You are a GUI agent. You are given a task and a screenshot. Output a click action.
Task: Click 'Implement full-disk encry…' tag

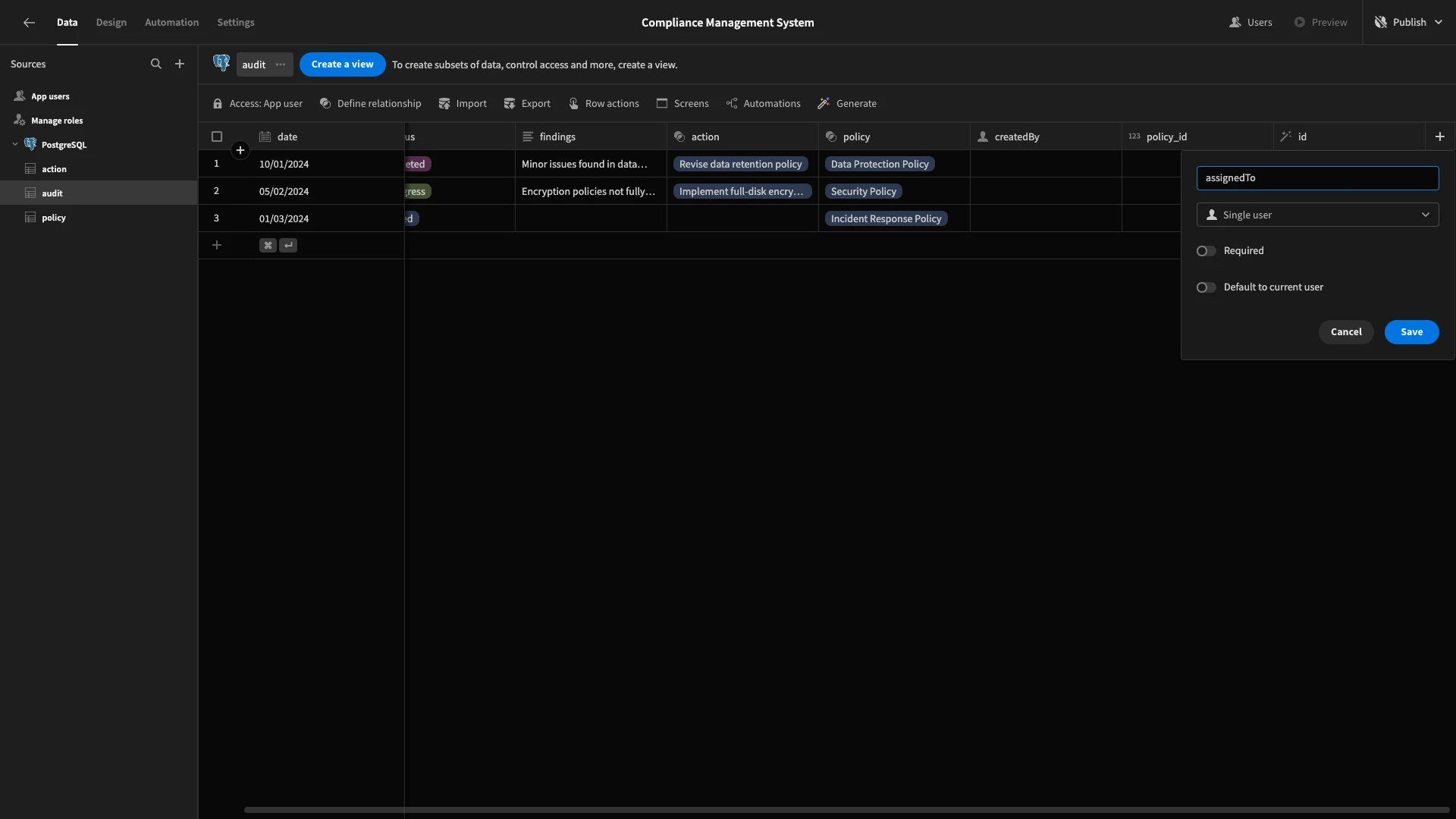point(742,191)
